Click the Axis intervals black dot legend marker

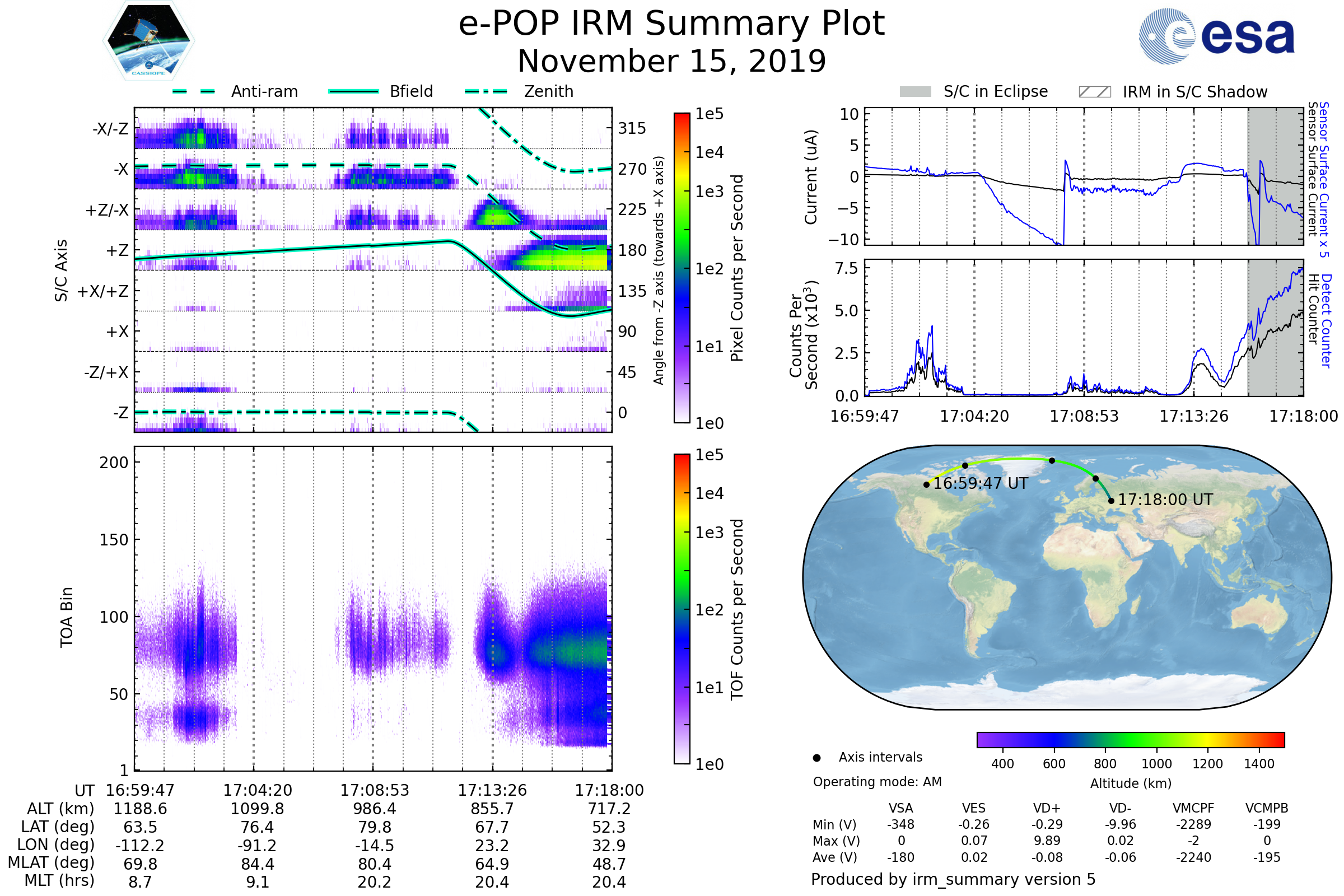click(816, 758)
